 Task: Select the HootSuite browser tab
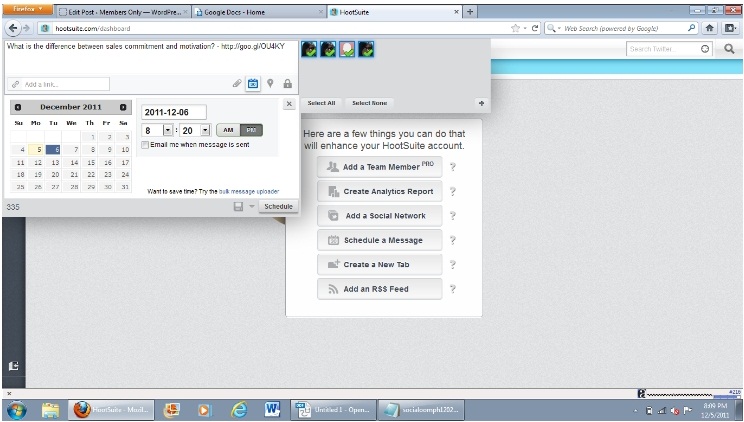(x=395, y=12)
